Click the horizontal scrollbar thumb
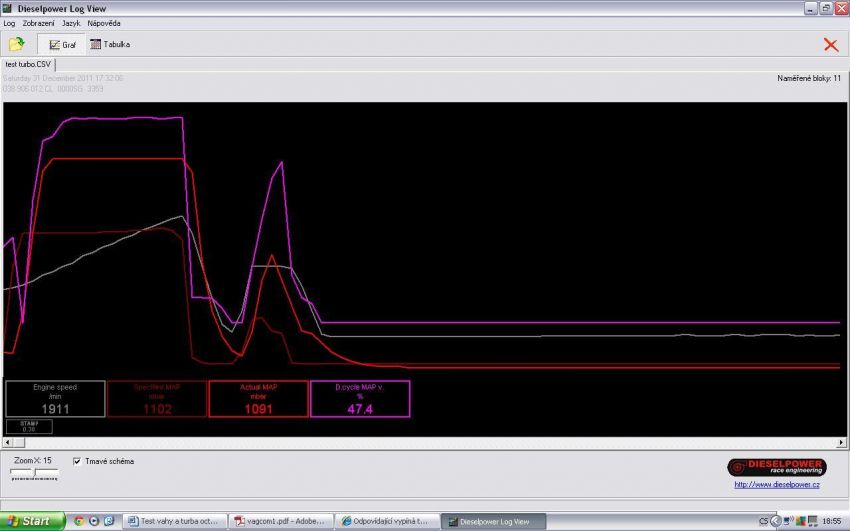Image resolution: width=850 pixels, height=531 pixels. click(x=19, y=443)
